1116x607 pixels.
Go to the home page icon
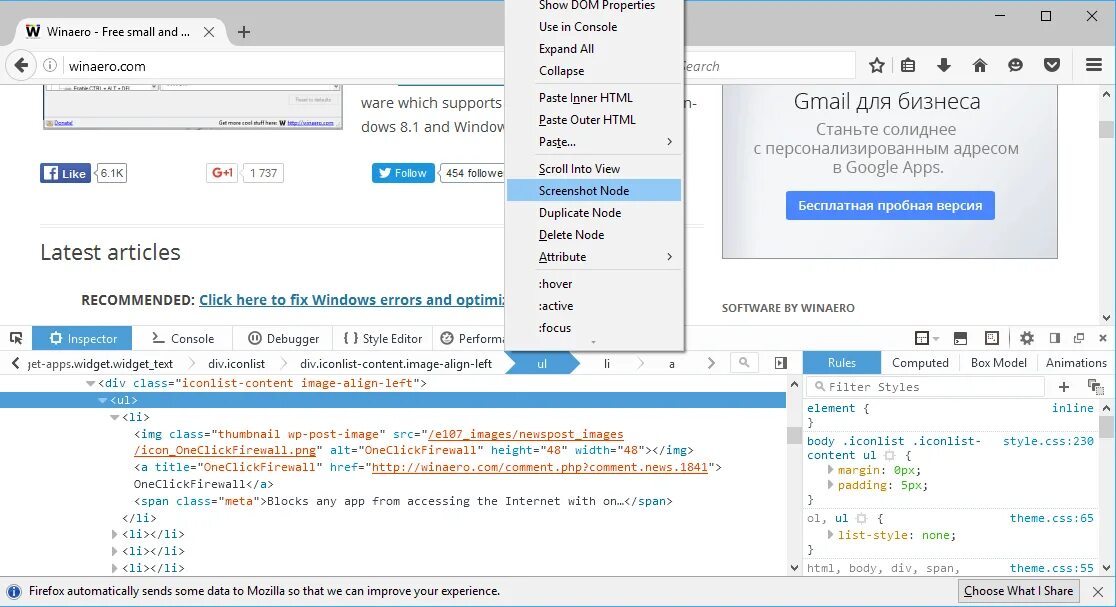pos(980,65)
